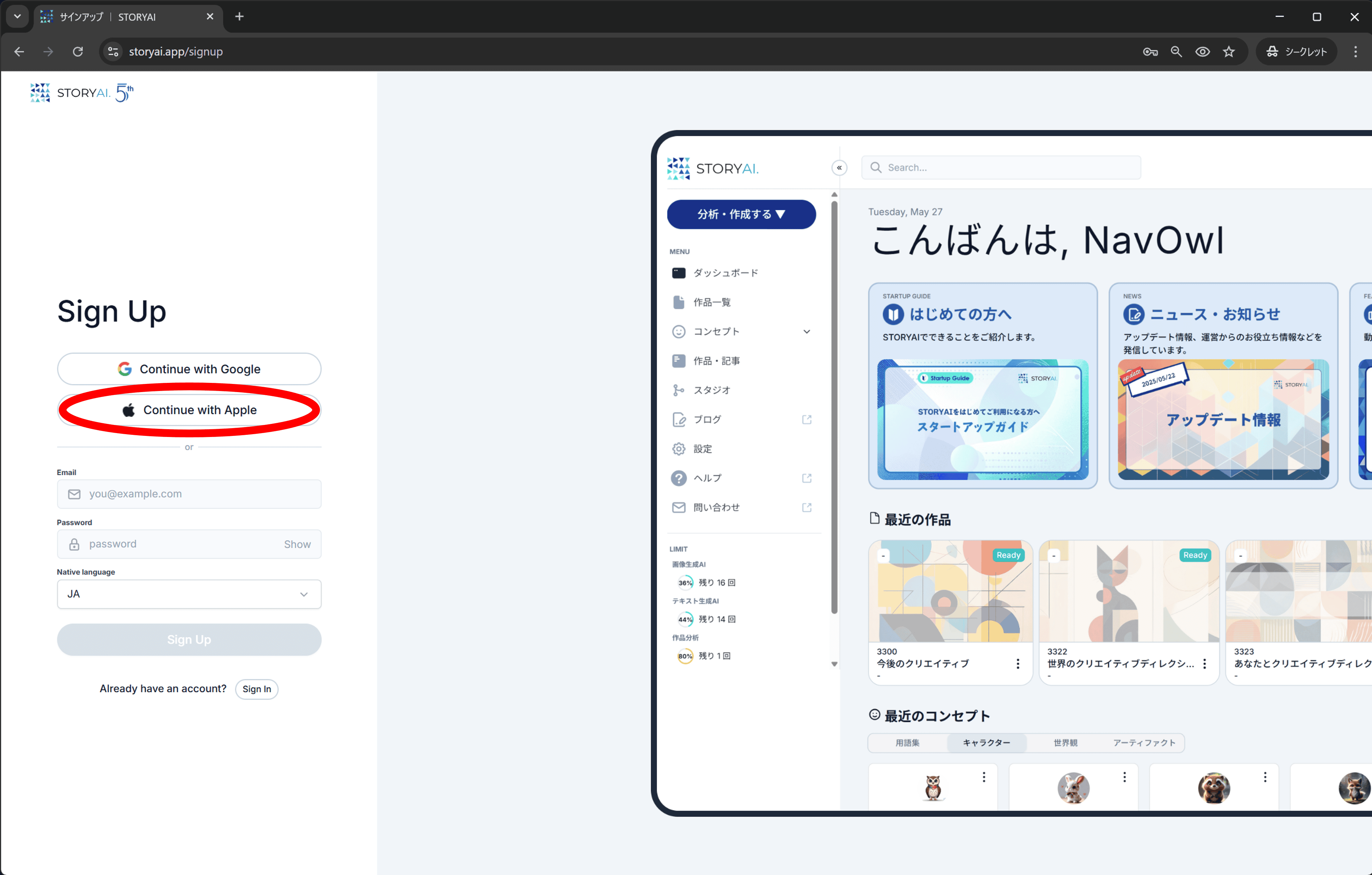Image resolution: width=1372 pixels, height=875 pixels.
Task: Click the Sign Up submit button
Action: click(189, 640)
